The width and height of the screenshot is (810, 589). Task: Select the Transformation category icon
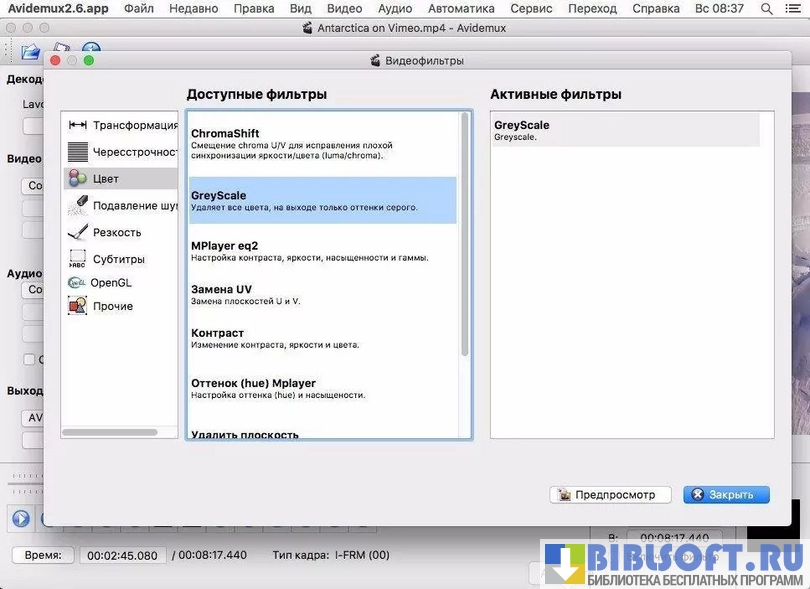[77, 125]
